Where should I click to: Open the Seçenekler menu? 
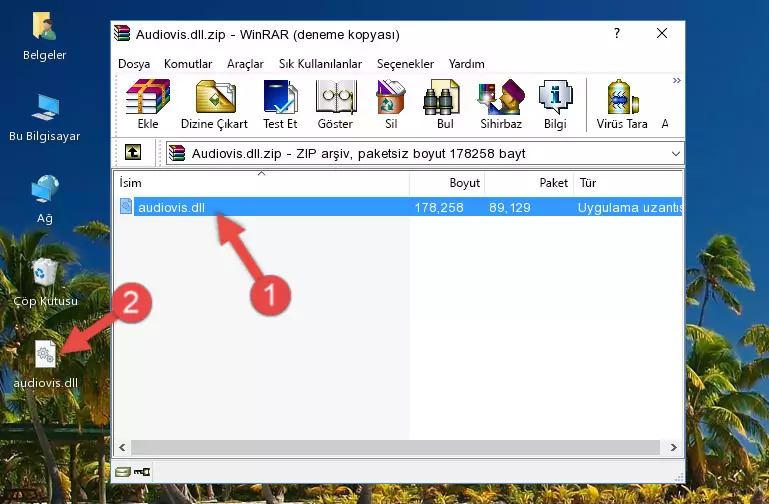[x=405, y=64]
